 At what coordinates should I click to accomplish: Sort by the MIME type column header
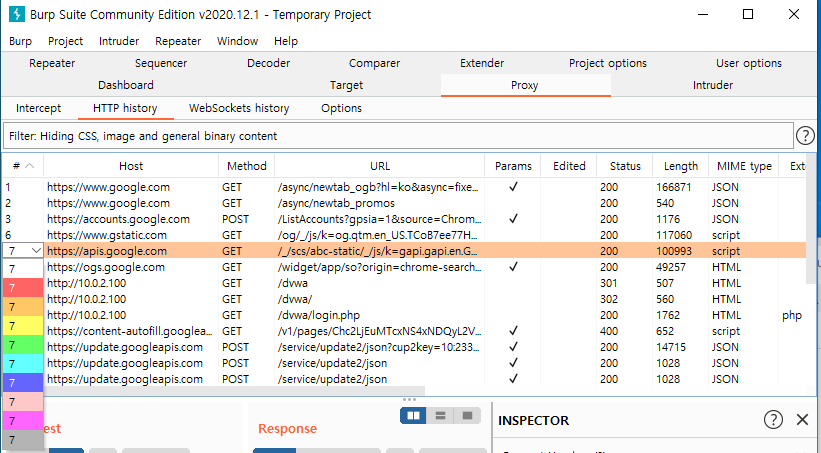(x=744, y=166)
